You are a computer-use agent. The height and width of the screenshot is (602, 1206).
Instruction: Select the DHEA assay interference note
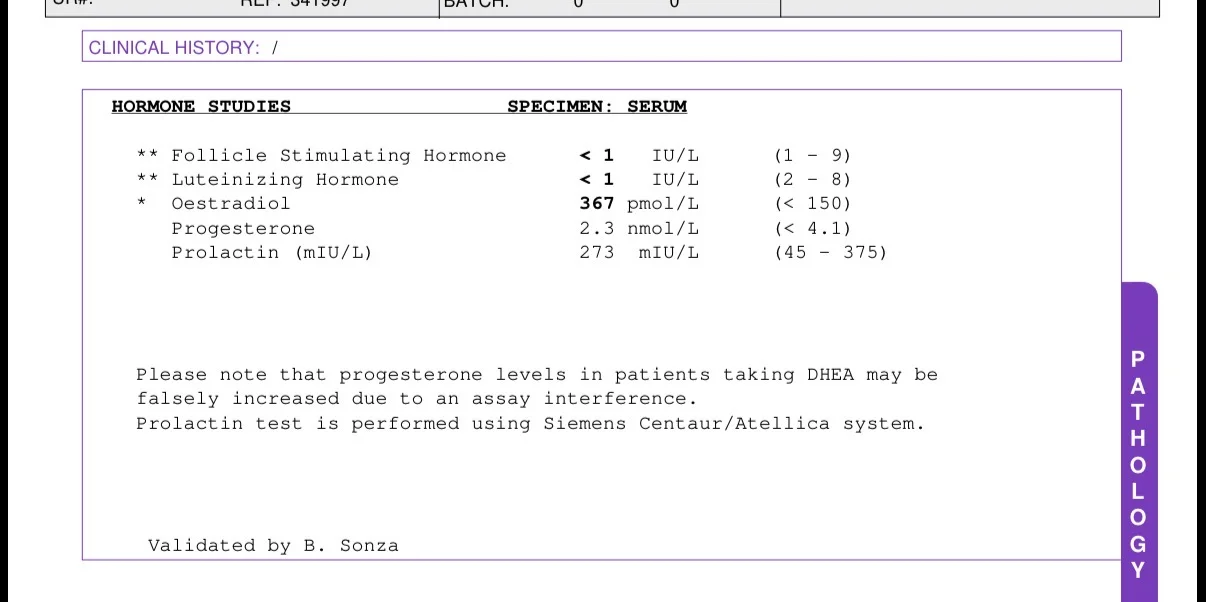pyautogui.click(x=537, y=387)
